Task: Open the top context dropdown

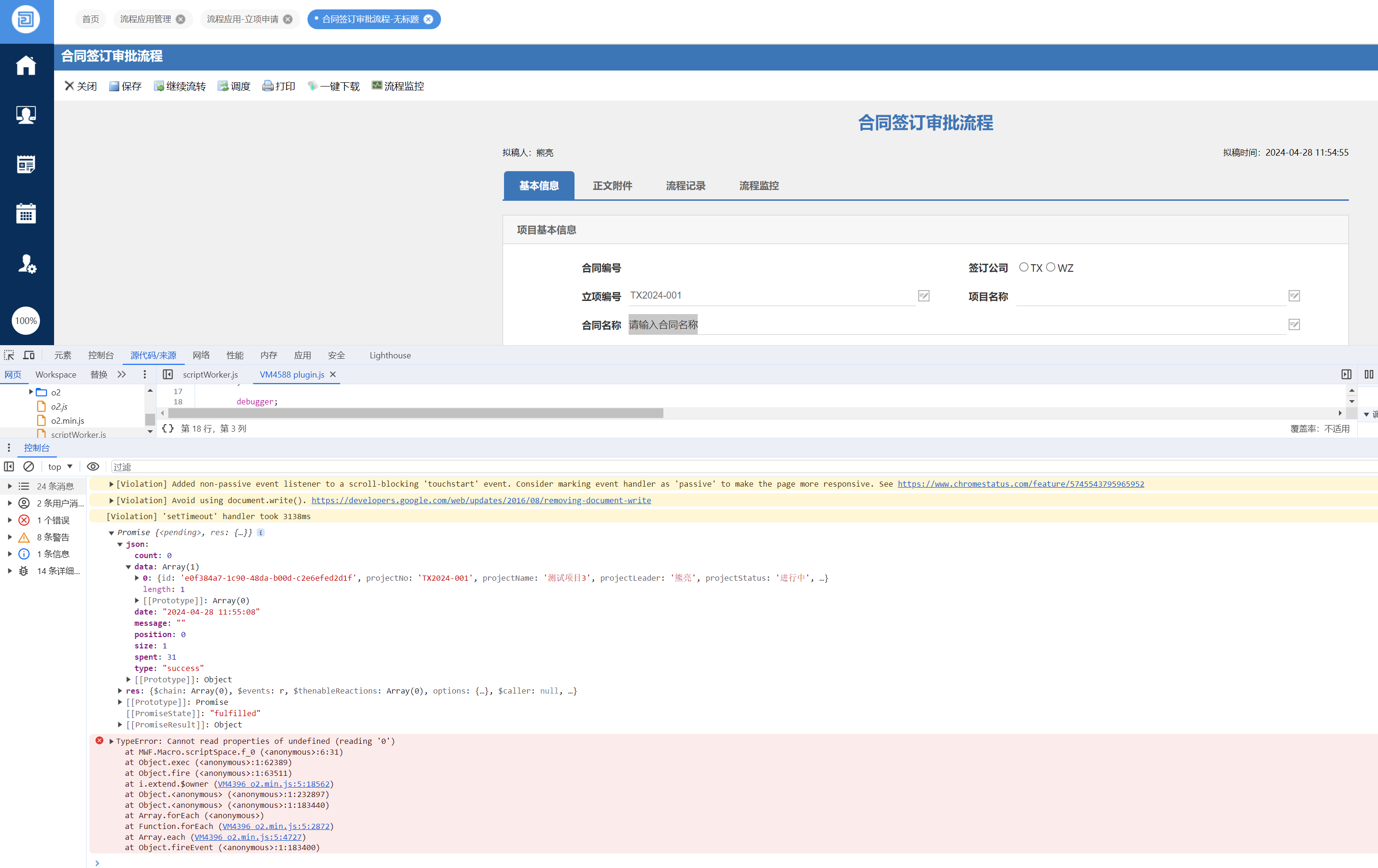Action: 61,467
